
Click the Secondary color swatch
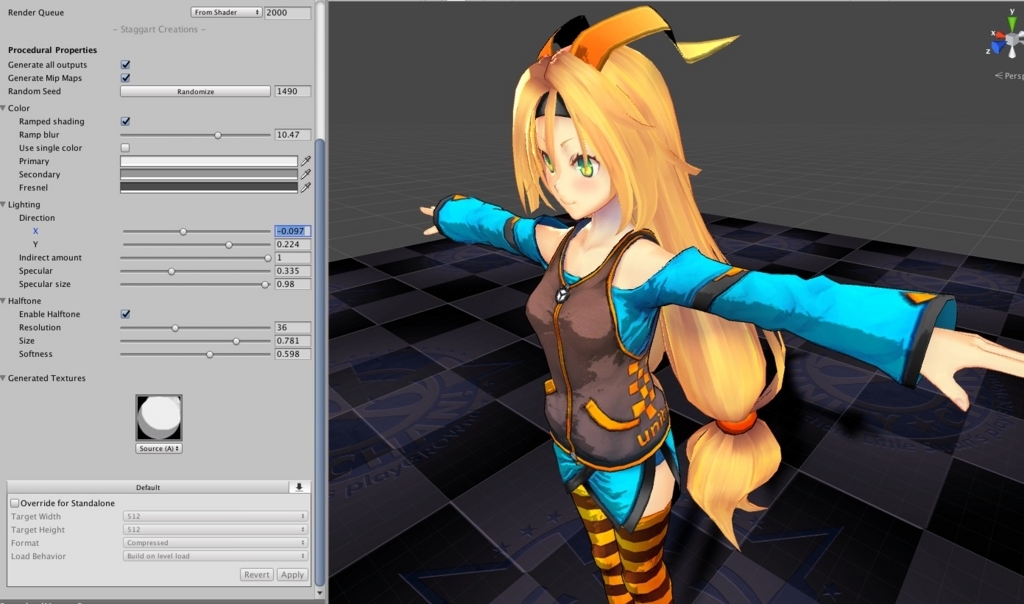209,174
